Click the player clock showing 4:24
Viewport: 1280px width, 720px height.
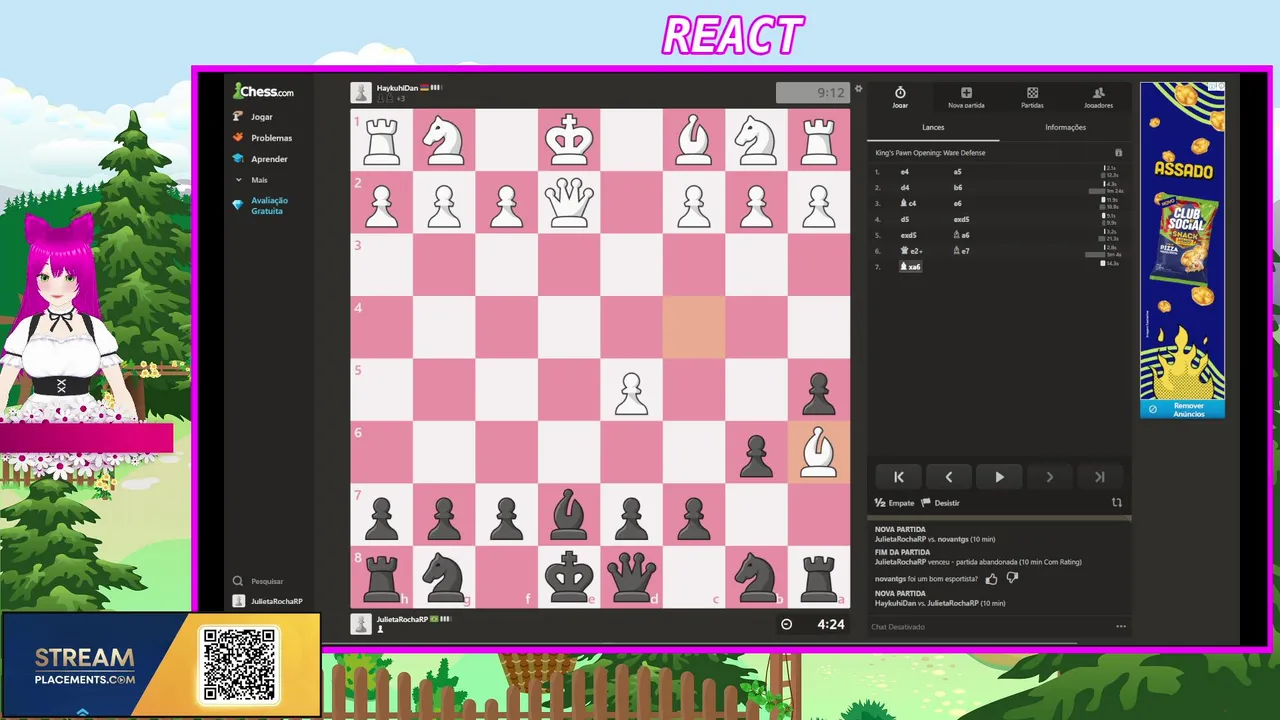(x=813, y=624)
